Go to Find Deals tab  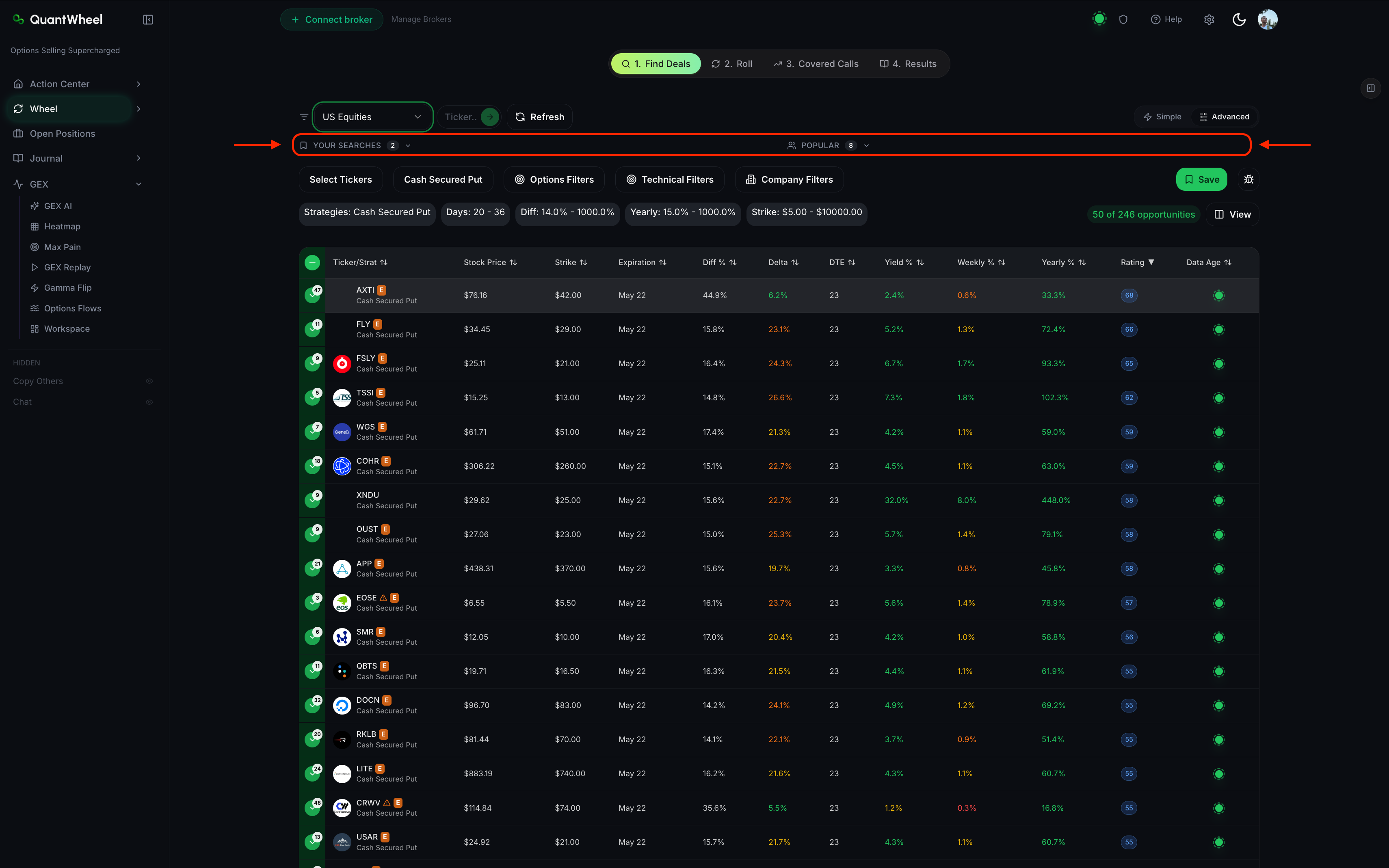click(656, 64)
